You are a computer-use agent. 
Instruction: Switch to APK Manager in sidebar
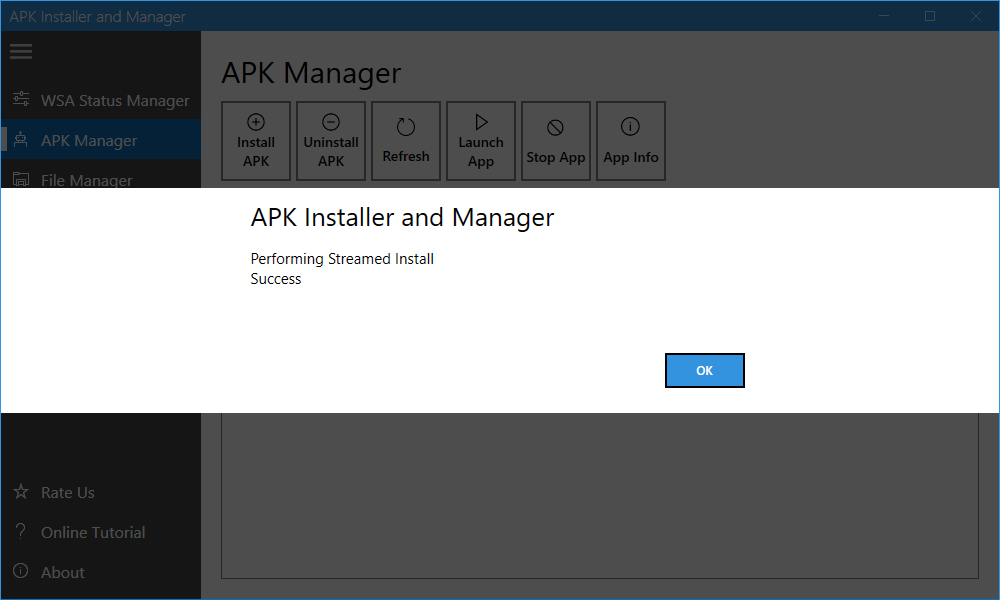click(x=89, y=141)
